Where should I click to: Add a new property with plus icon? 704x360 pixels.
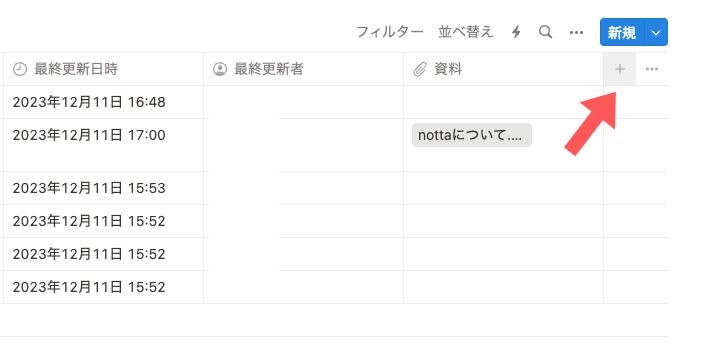[x=620, y=69]
